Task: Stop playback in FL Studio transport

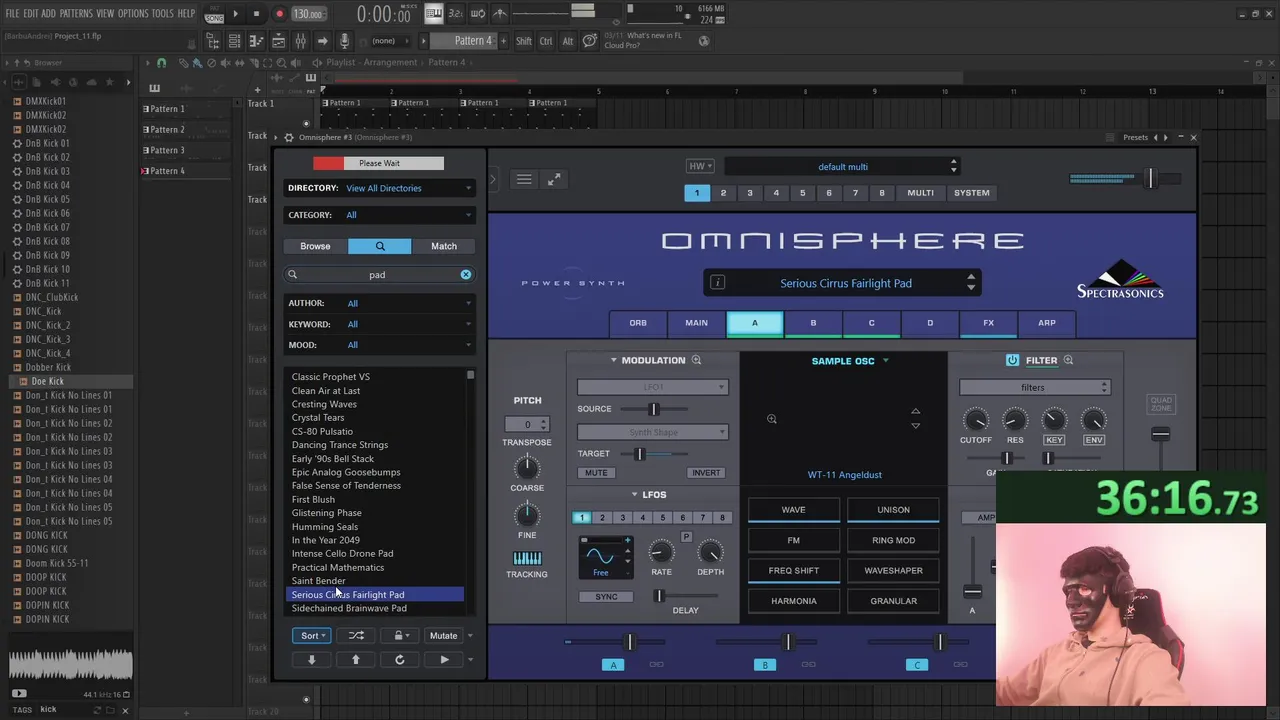Action: coord(256,14)
